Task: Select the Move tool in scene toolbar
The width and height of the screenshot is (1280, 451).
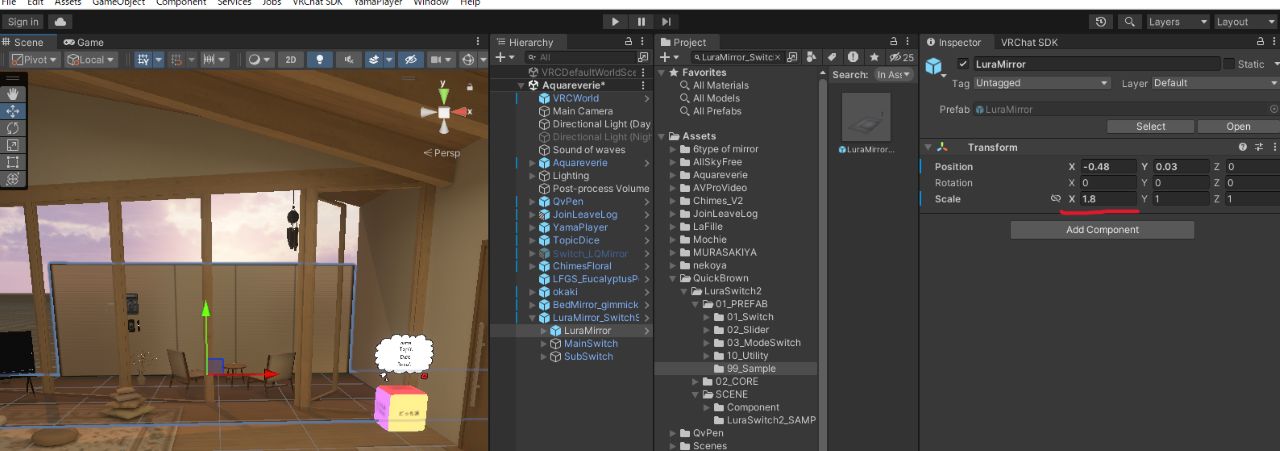Action: click(13, 111)
